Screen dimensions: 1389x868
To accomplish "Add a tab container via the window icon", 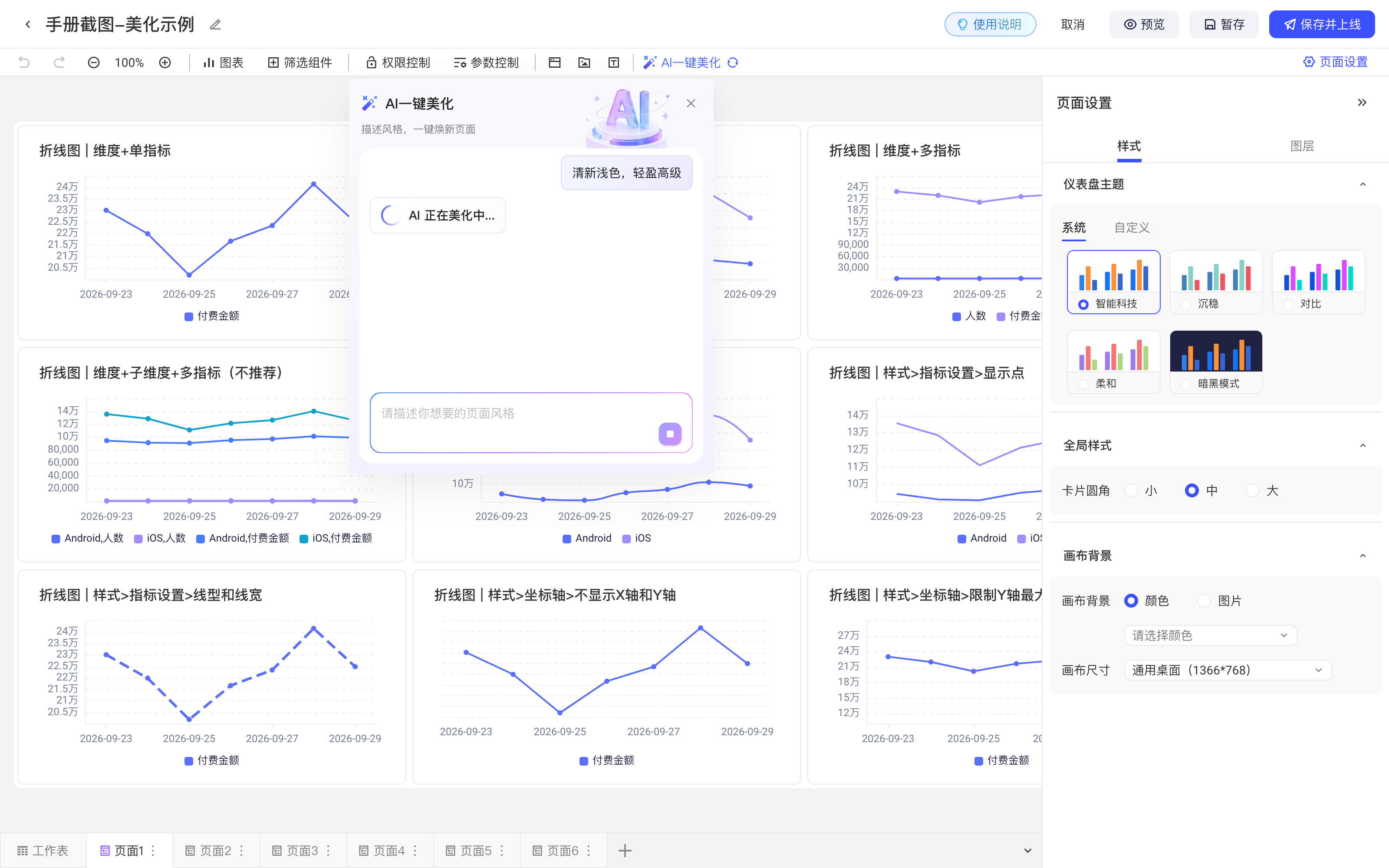I will click(554, 62).
